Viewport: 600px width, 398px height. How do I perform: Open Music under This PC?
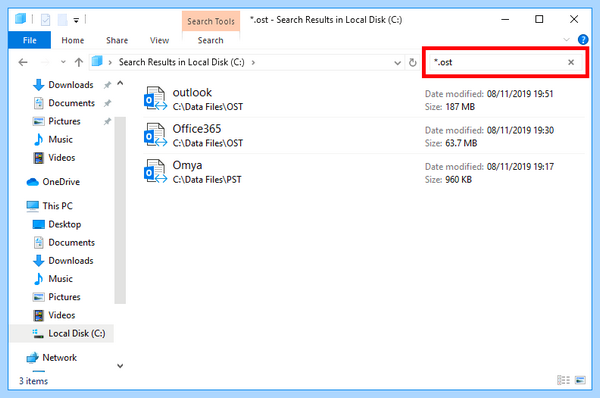(x=53, y=279)
